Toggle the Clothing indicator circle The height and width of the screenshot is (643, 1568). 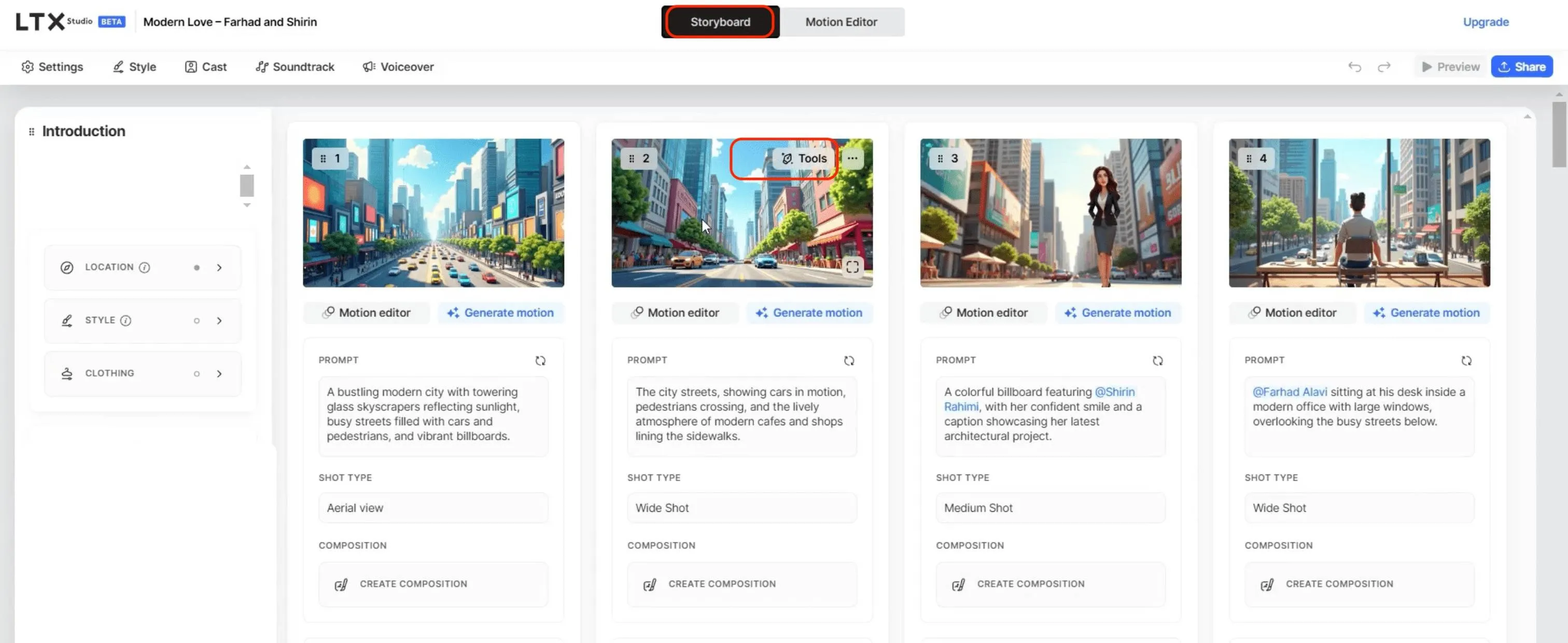coord(197,374)
